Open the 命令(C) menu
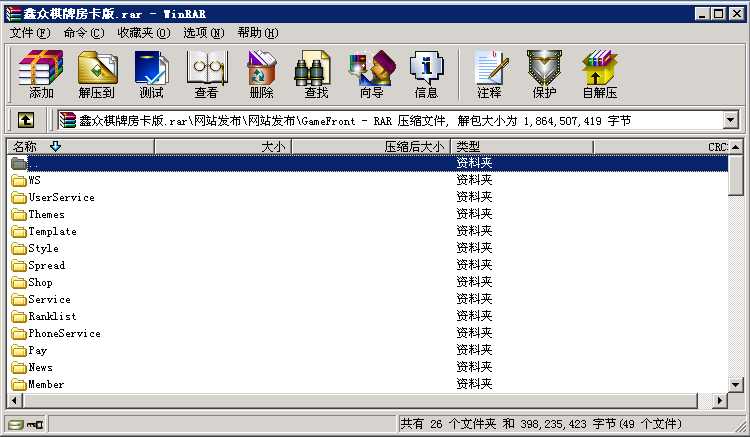This screenshot has width=750, height=437. [84, 33]
